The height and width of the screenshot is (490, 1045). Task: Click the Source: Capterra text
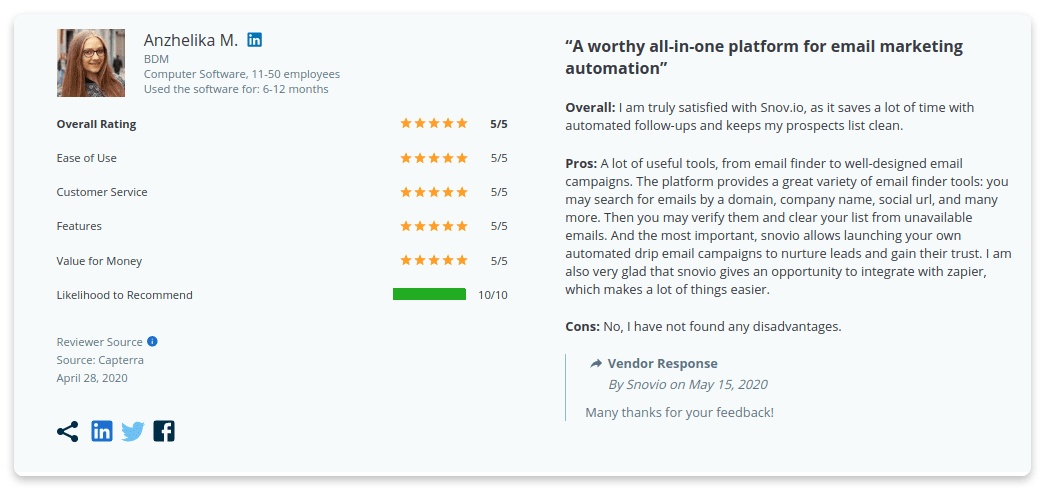100,360
